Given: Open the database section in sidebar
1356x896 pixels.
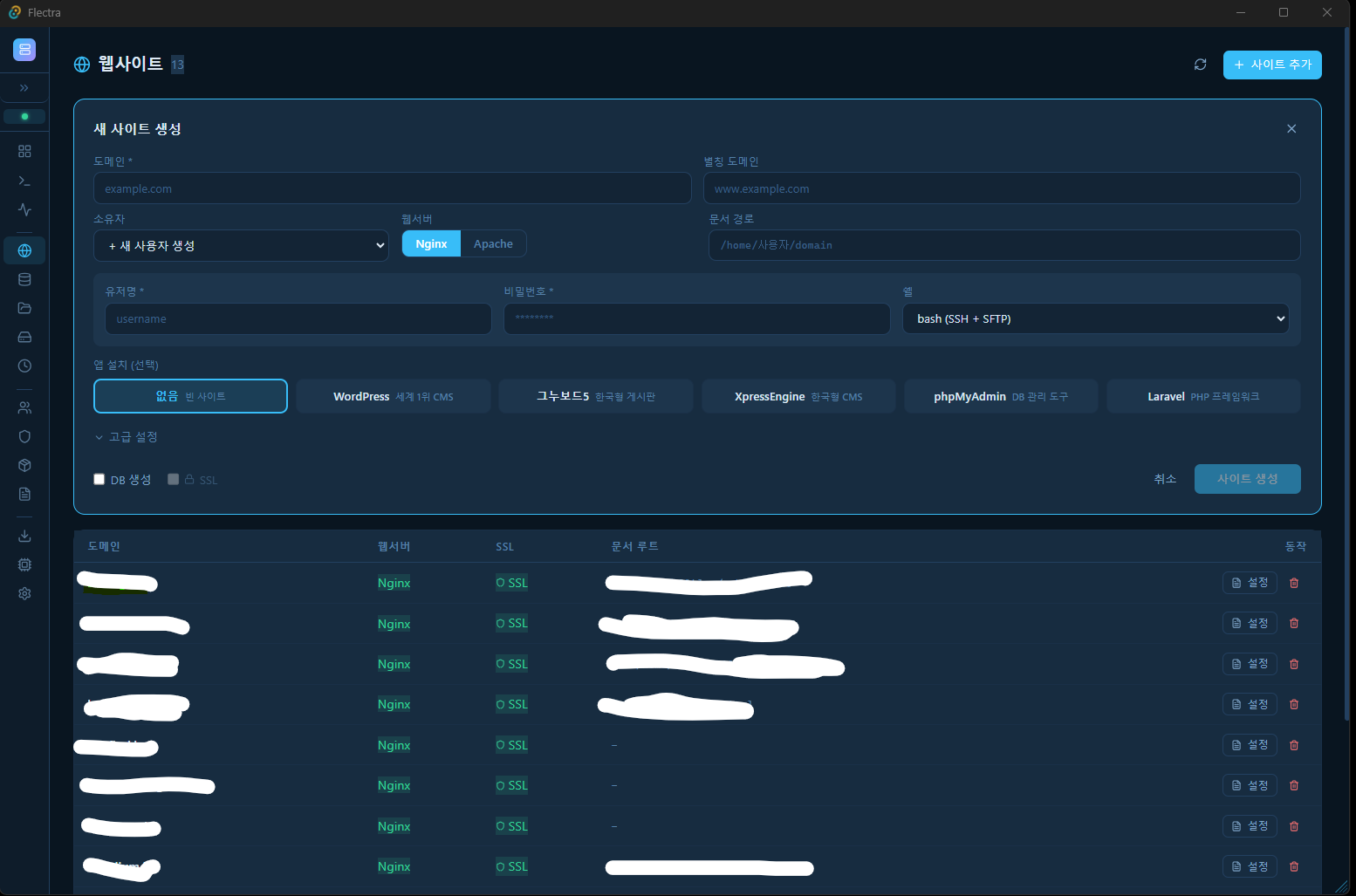Looking at the screenshot, I should 24,279.
